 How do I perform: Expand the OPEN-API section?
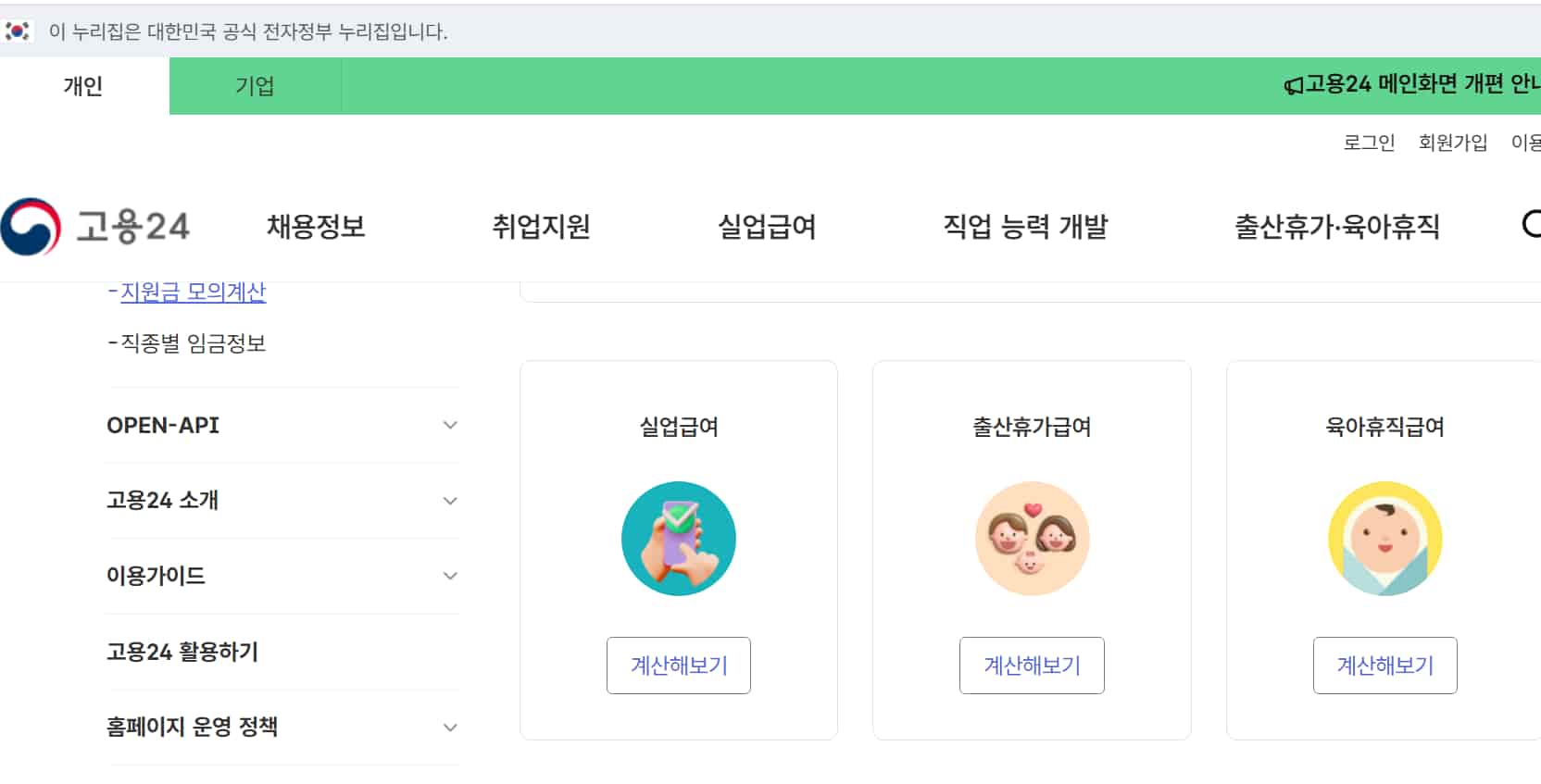pos(450,424)
